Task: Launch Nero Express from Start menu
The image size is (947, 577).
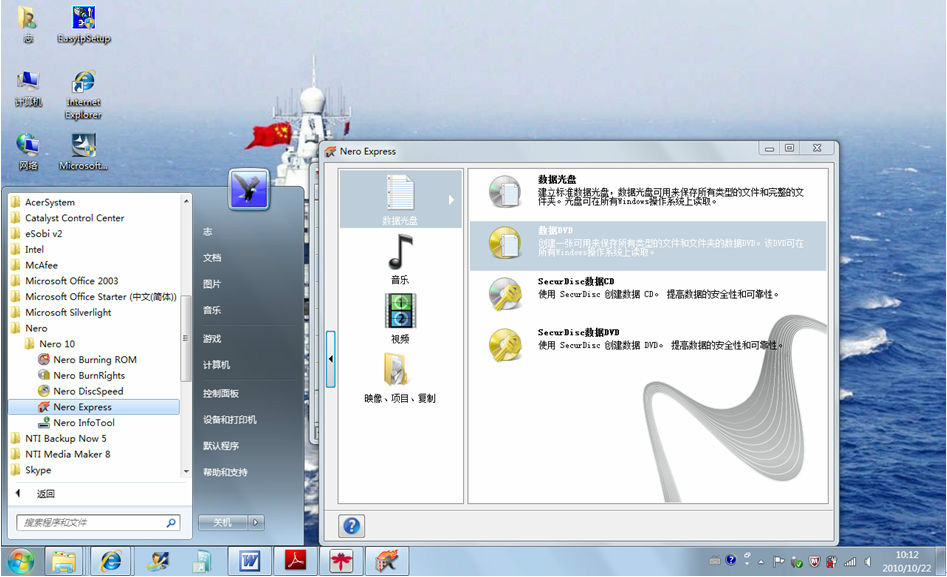Action: 94,407
